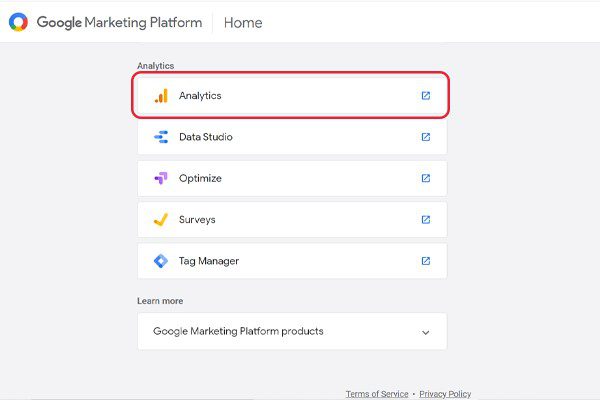Click the Google Marketing Platform header title

(119, 22)
